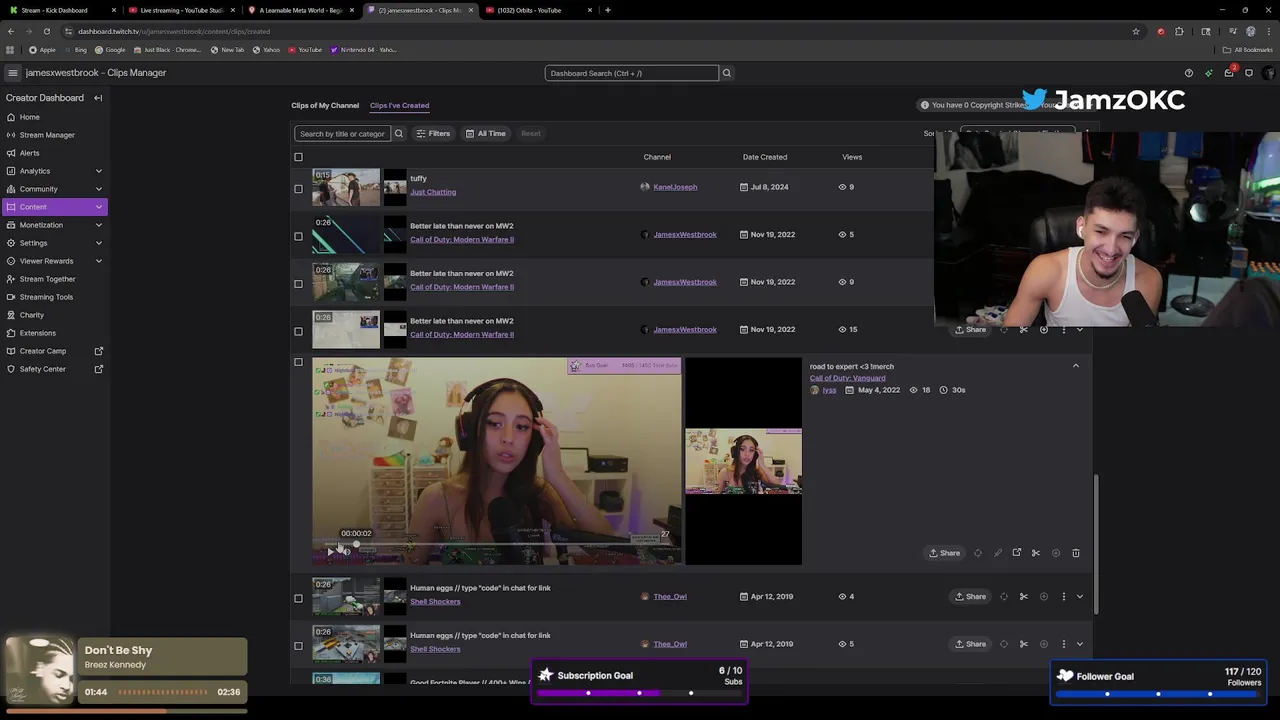Check the Human eggs clip with 5 views
This screenshot has height=720, width=1280.
[x=298, y=646]
